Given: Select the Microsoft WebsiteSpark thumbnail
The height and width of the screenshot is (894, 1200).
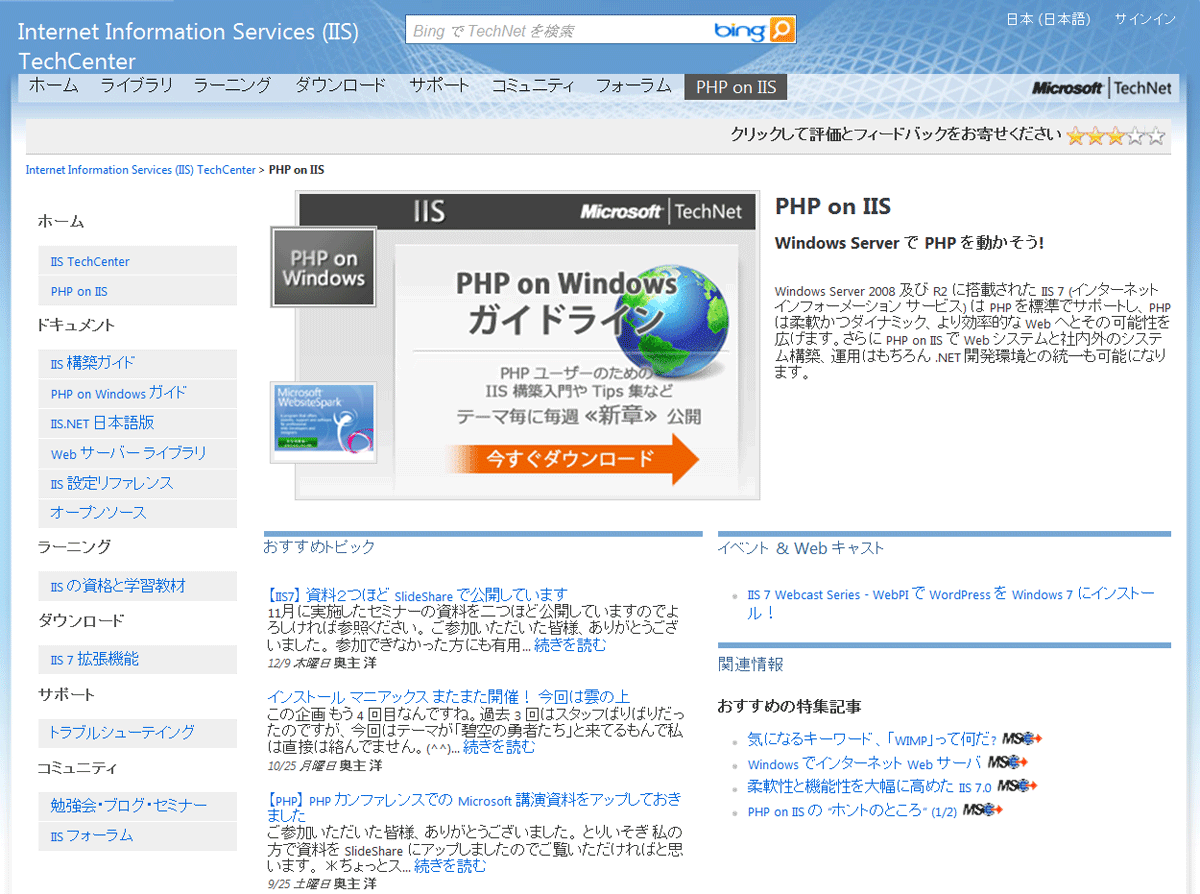Looking at the screenshot, I should (323, 422).
